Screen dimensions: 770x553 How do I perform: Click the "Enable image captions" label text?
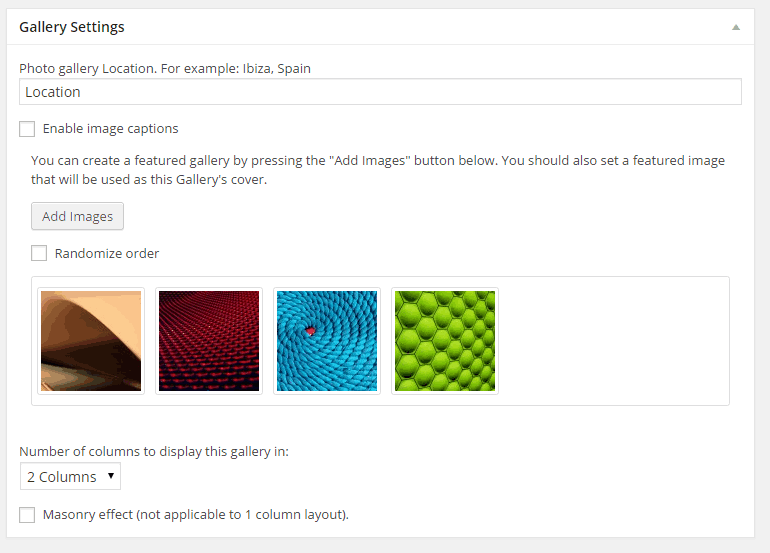[x=110, y=129]
